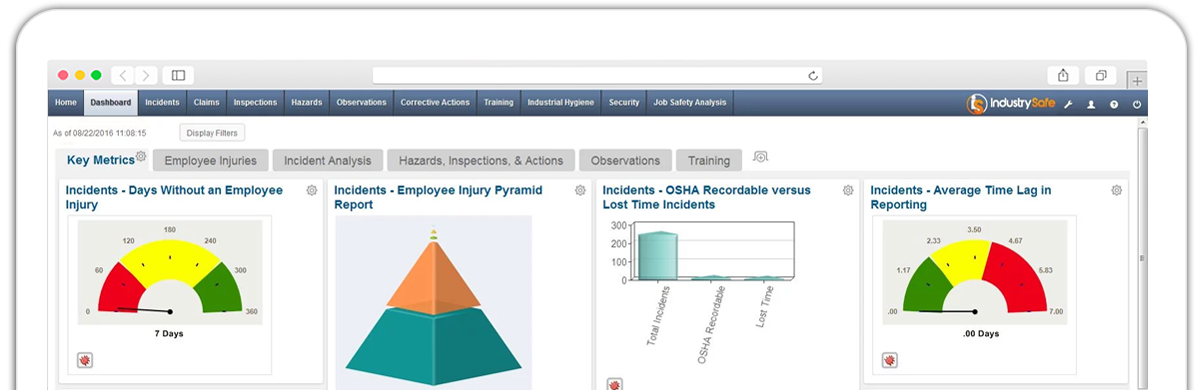This screenshot has height=390, width=1202.
Task: Open the Incidents menu item
Action: [162, 102]
